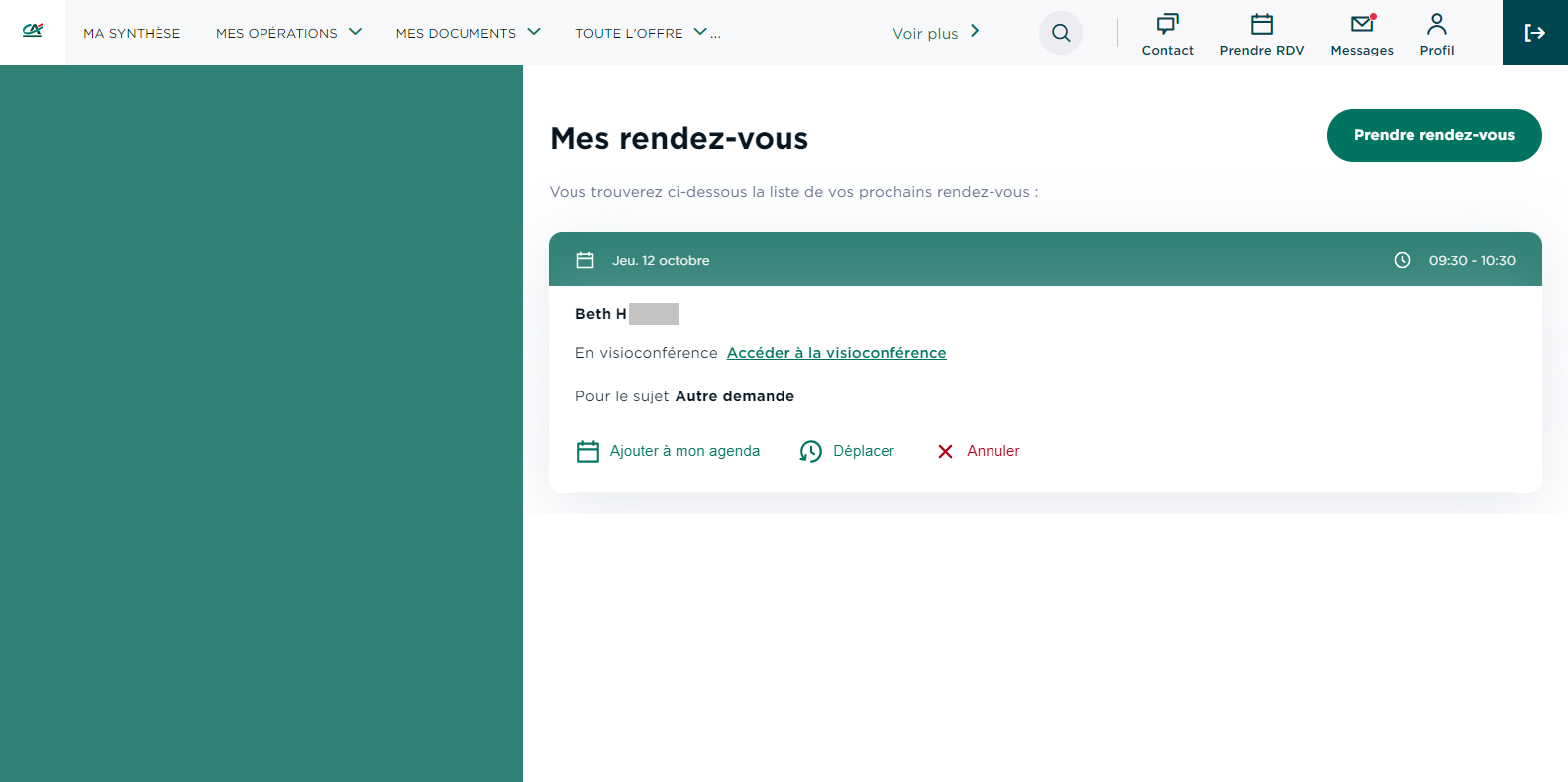The image size is (1568, 782).
Task: Expand the Mes Documents dropdown chevron
Action: coord(534,32)
